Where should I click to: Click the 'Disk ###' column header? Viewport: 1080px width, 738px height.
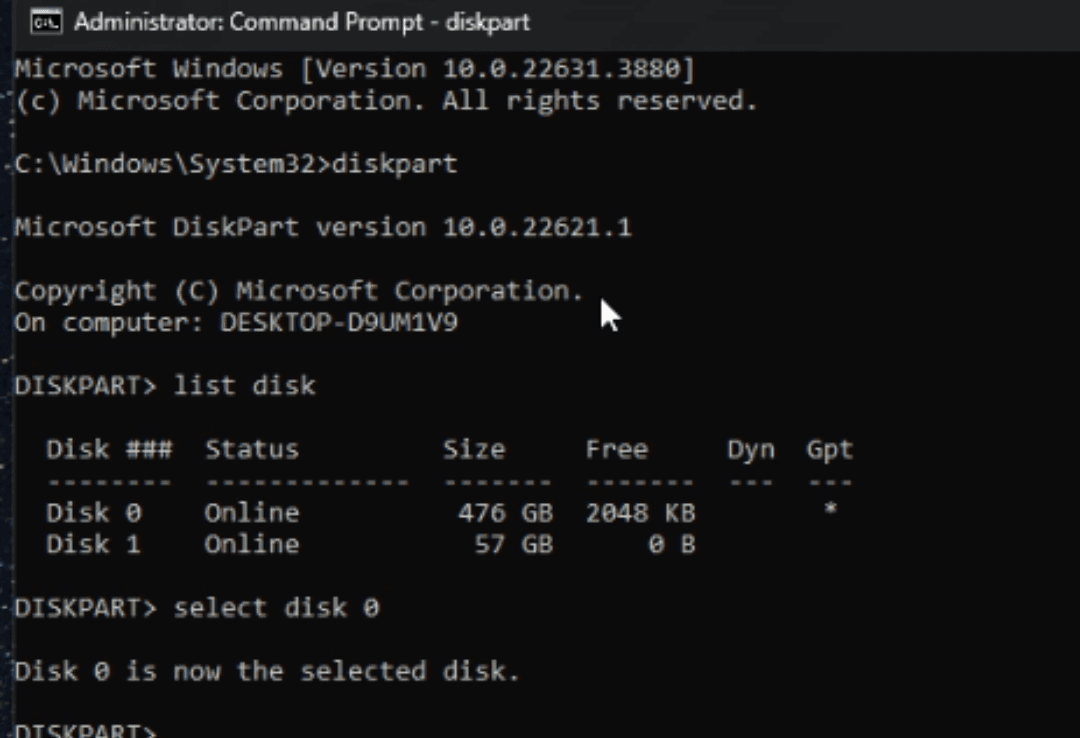pos(109,449)
